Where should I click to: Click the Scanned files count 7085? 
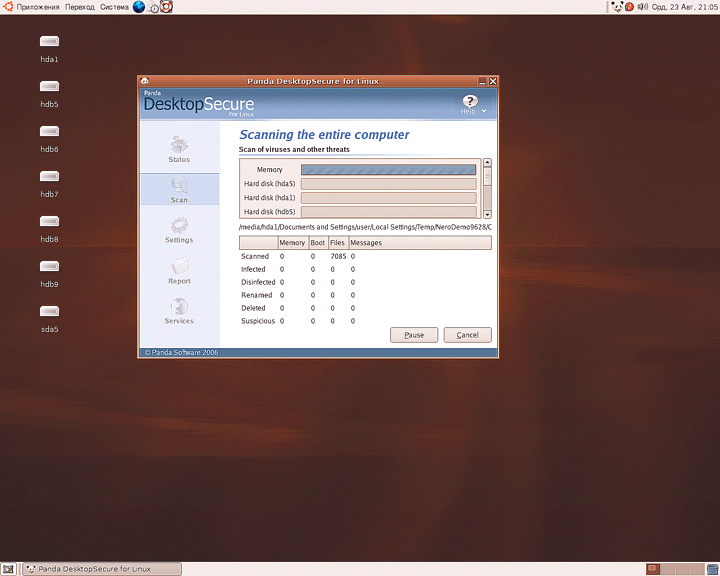click(x=338, y=256)
